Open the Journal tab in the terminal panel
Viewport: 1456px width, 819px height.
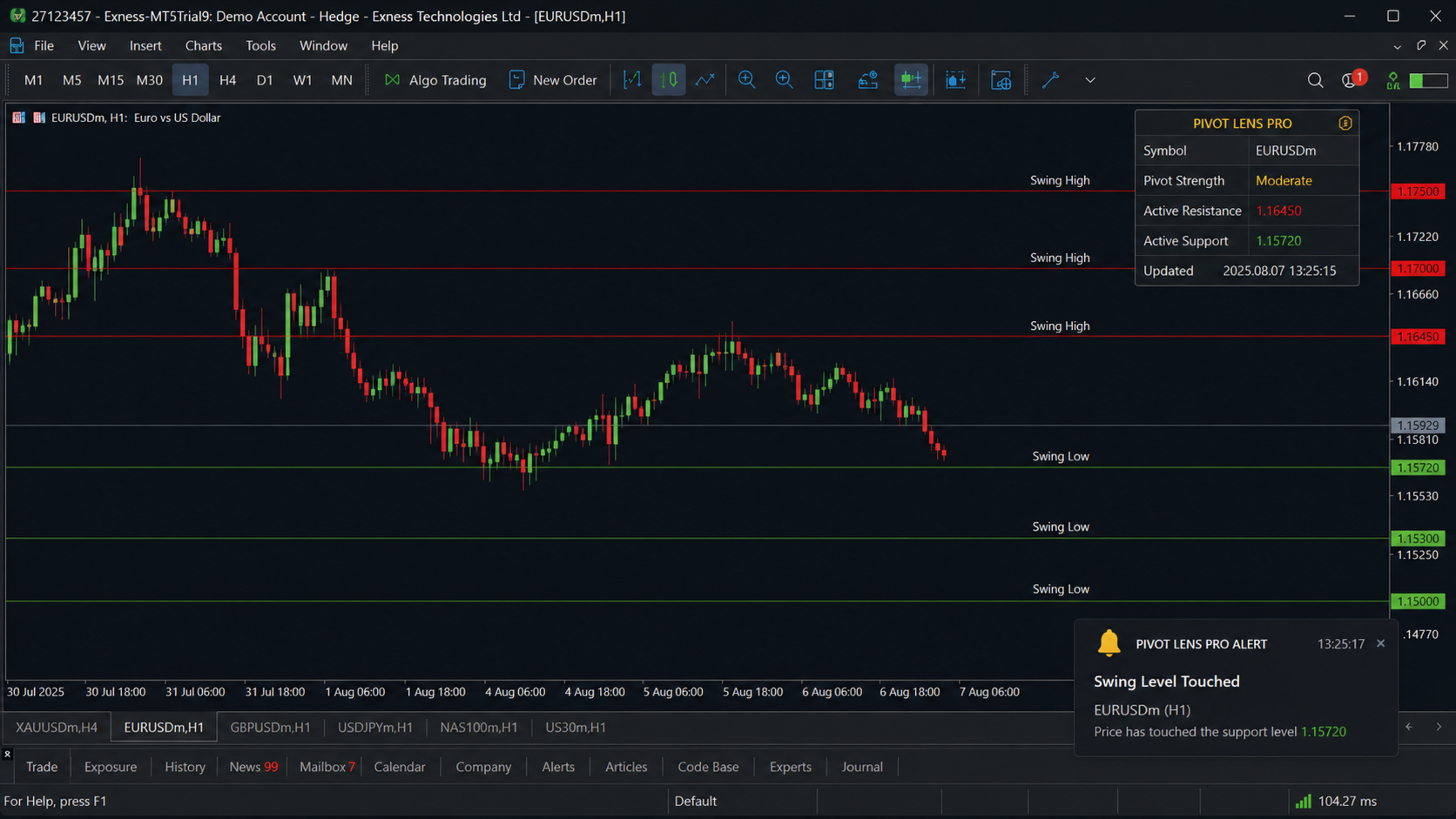click(x=862, y=767)
